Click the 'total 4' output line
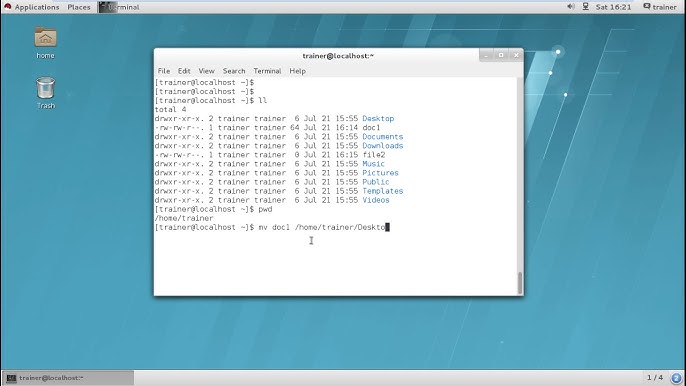 point(170,109)
